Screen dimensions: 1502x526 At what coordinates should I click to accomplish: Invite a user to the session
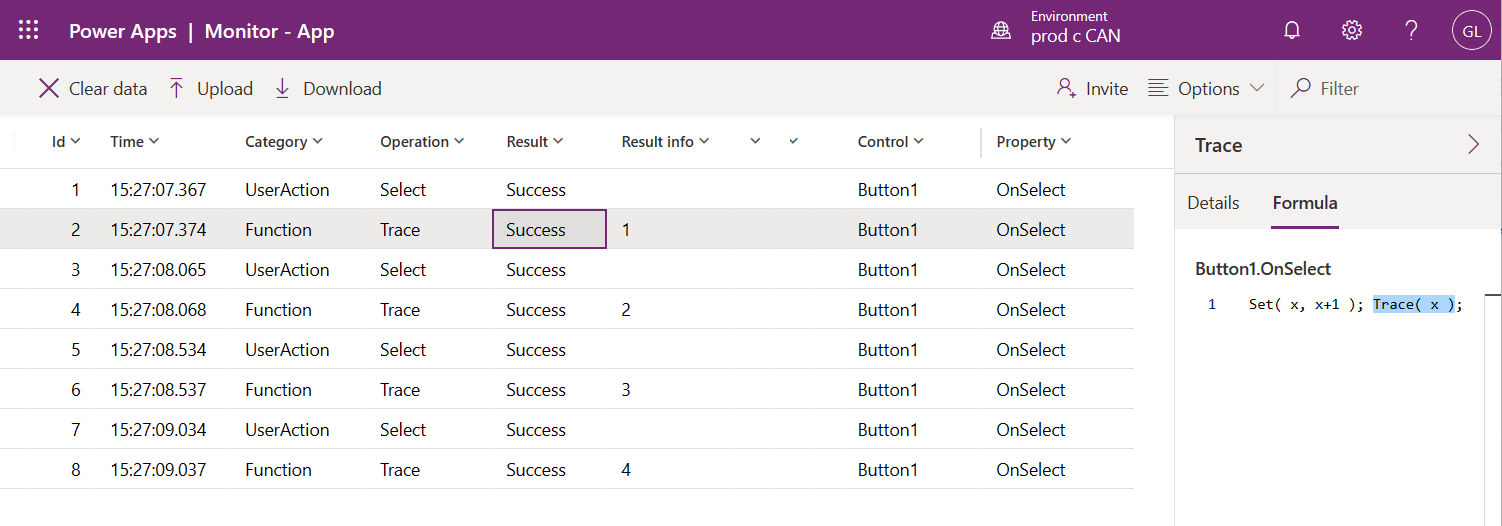[1092, 88]
